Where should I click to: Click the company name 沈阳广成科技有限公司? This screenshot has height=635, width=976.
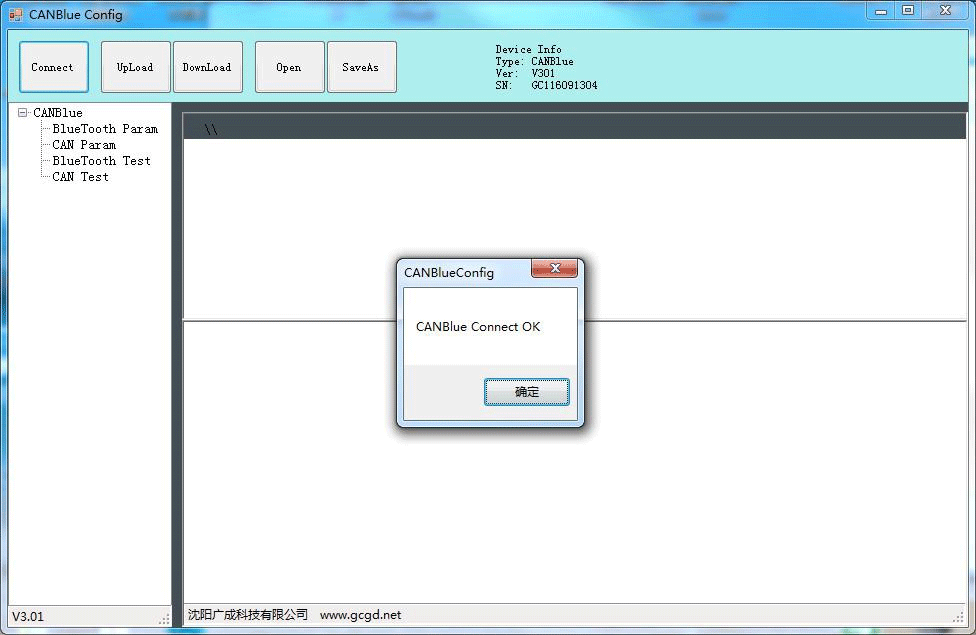[248, 615]
